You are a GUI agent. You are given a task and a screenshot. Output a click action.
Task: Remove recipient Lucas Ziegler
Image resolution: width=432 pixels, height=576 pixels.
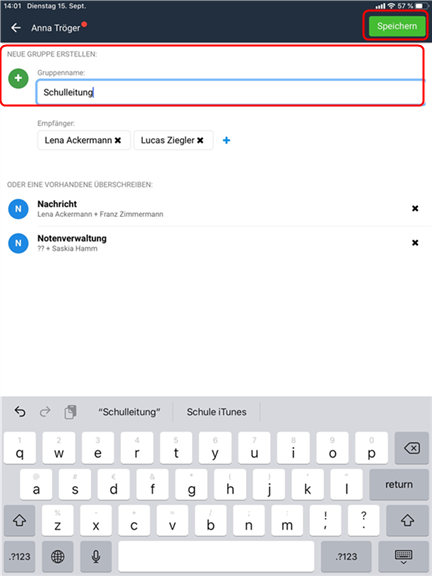pyautogui.click(x=200, y=140)
